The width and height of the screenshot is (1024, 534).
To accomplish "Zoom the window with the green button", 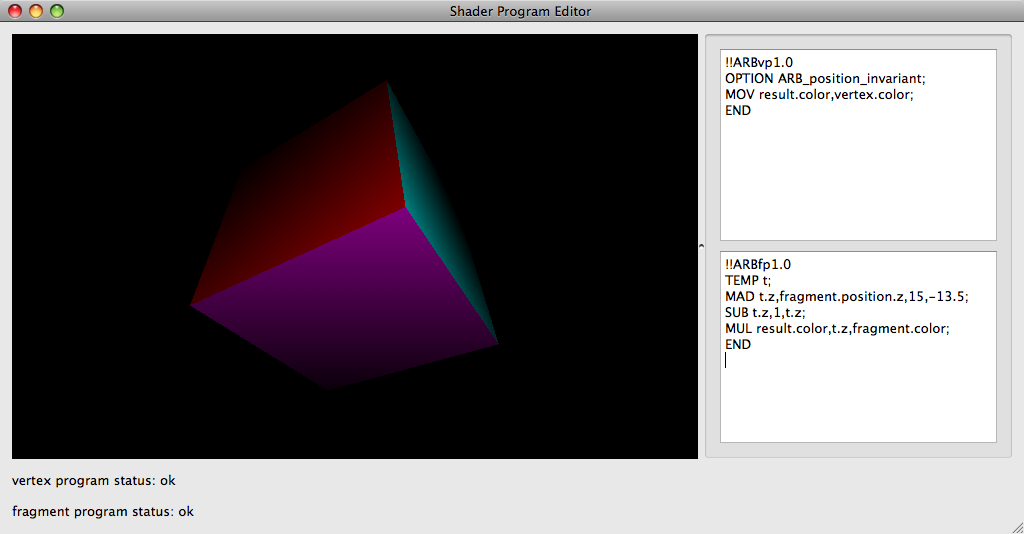I will (57, 11).
